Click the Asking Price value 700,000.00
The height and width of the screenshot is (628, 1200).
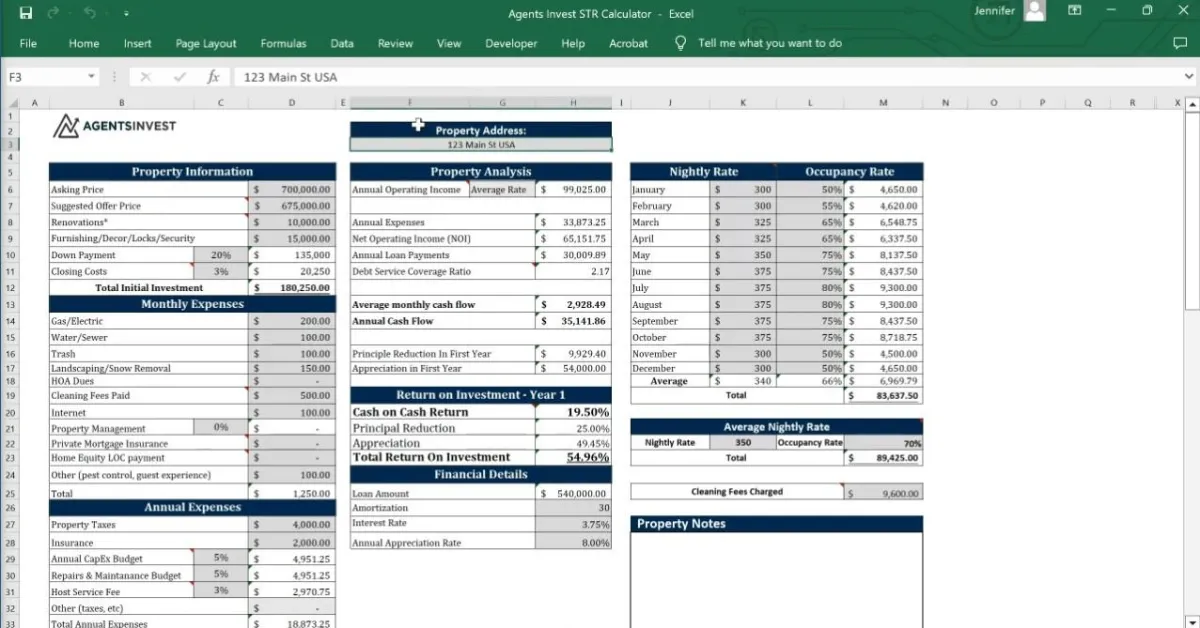tap(291, 190)
